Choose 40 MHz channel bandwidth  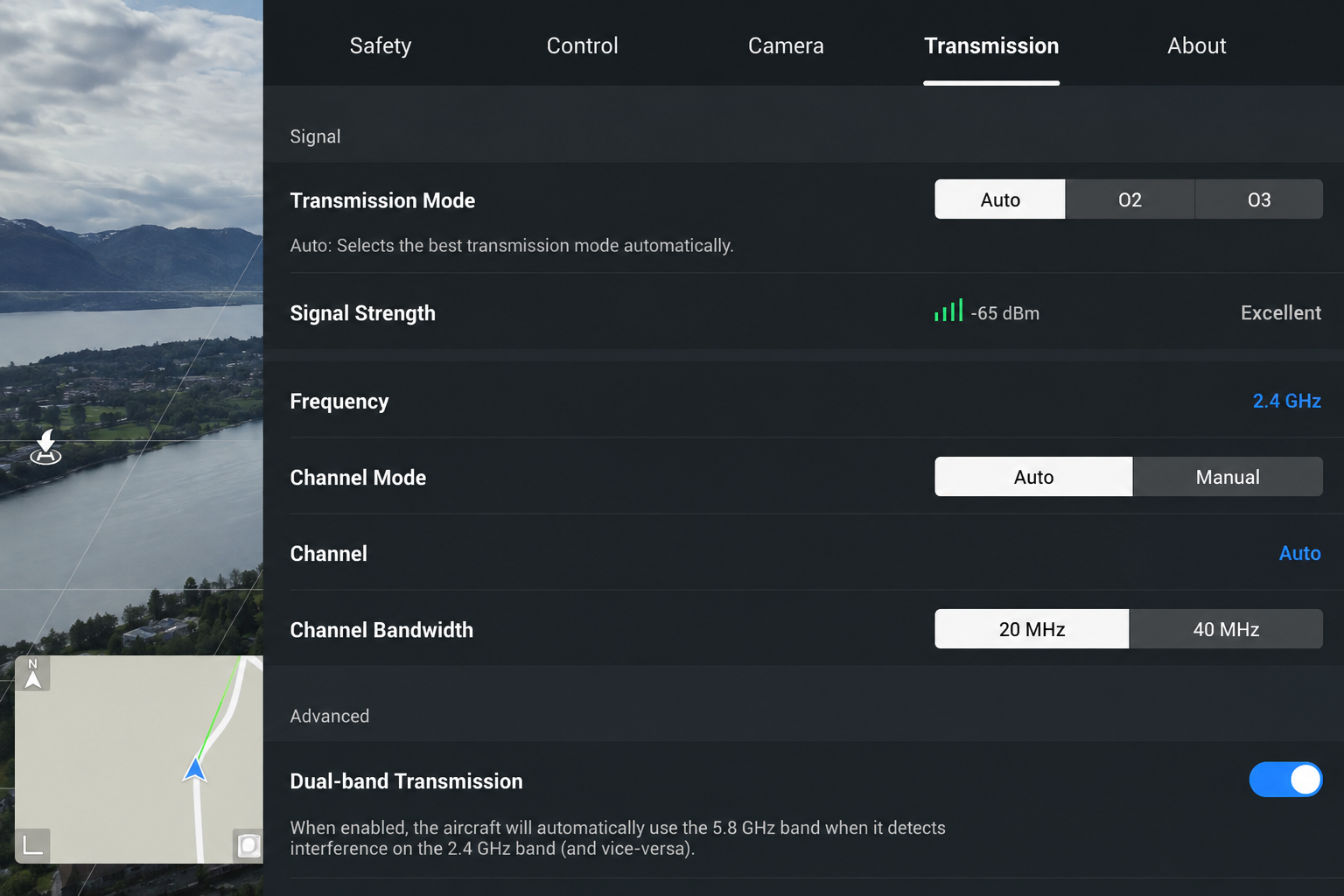[1226, 629]
